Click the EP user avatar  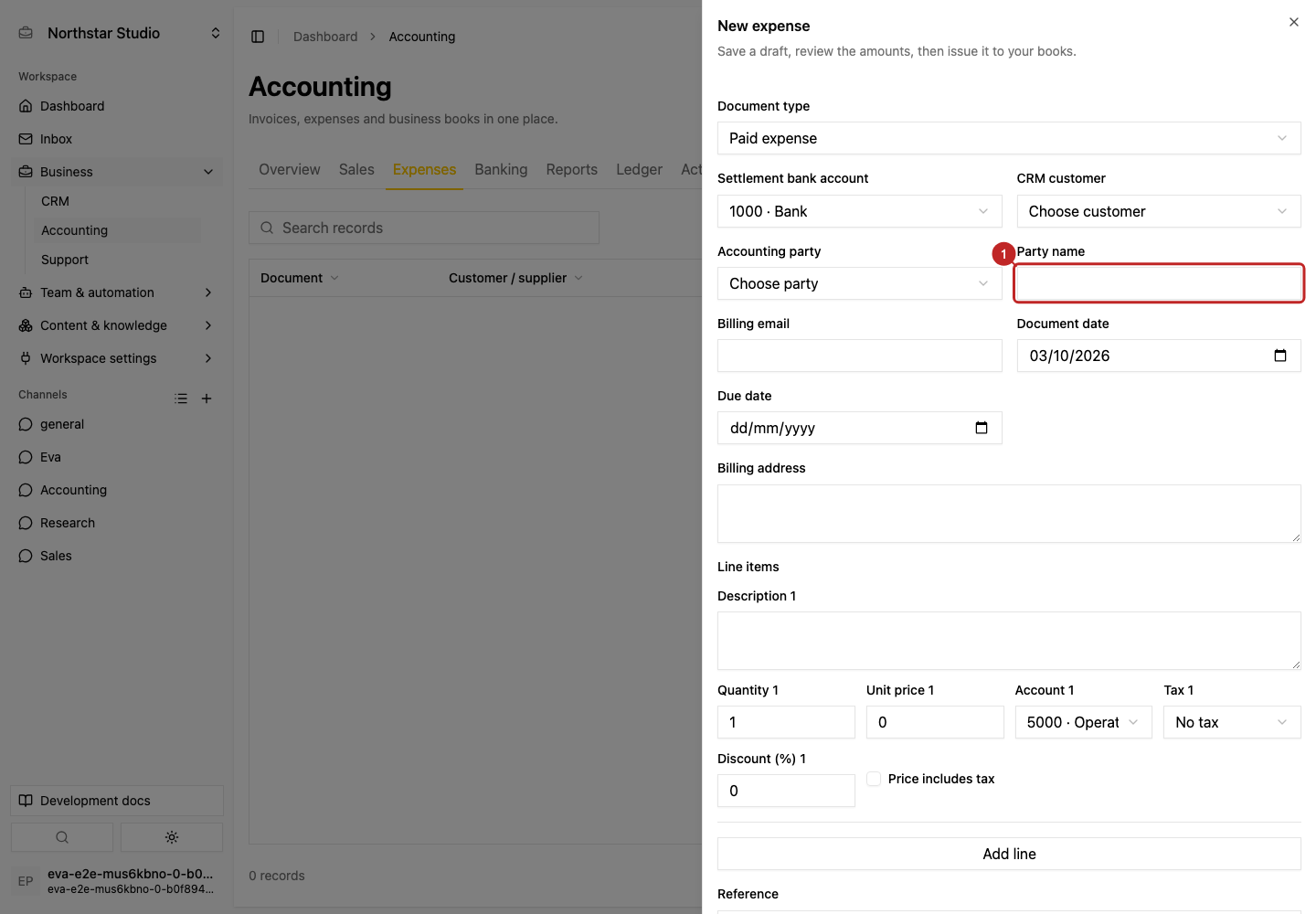tap(26, 881)
